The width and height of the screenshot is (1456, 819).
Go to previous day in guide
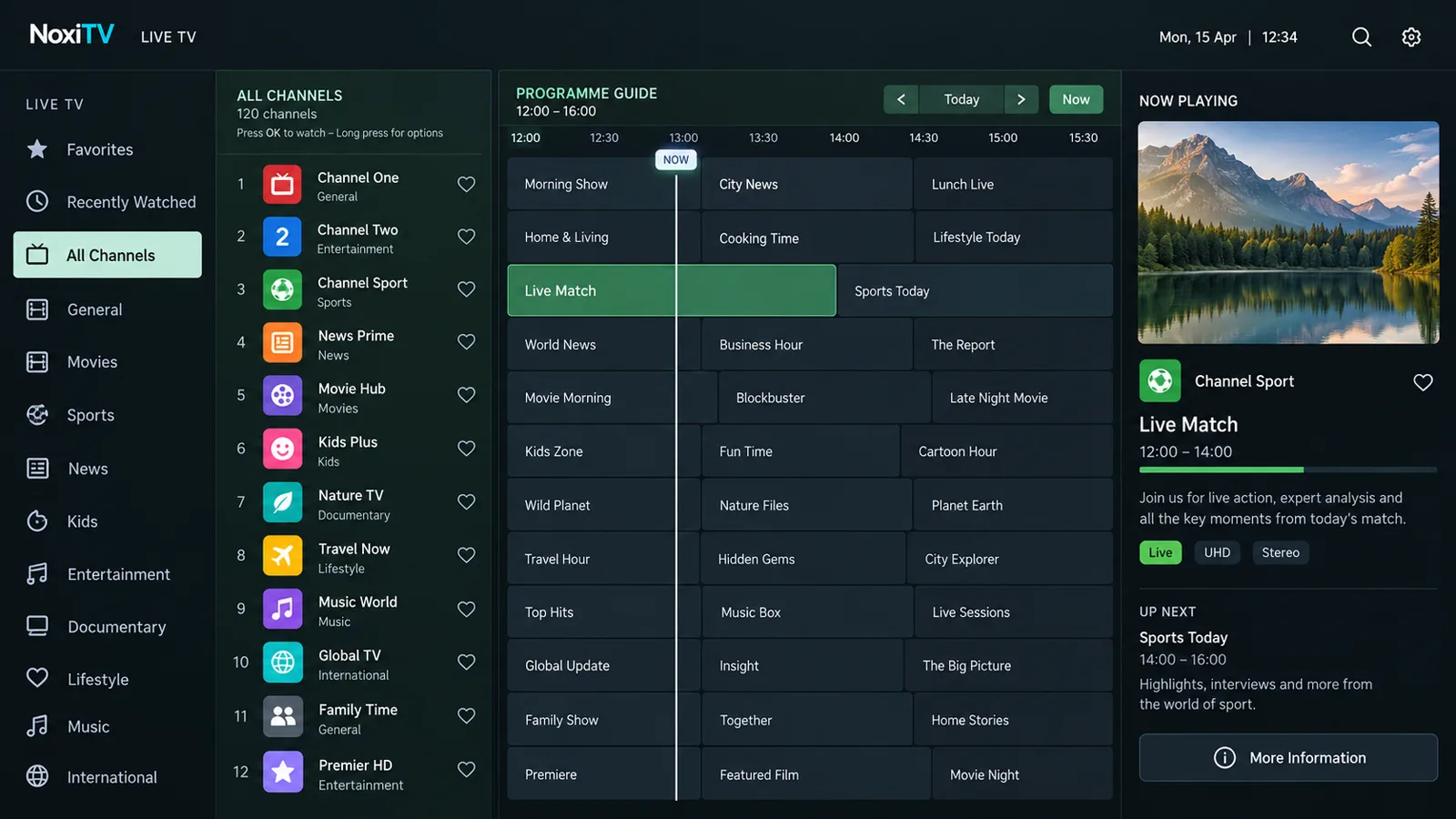[901, 99]
